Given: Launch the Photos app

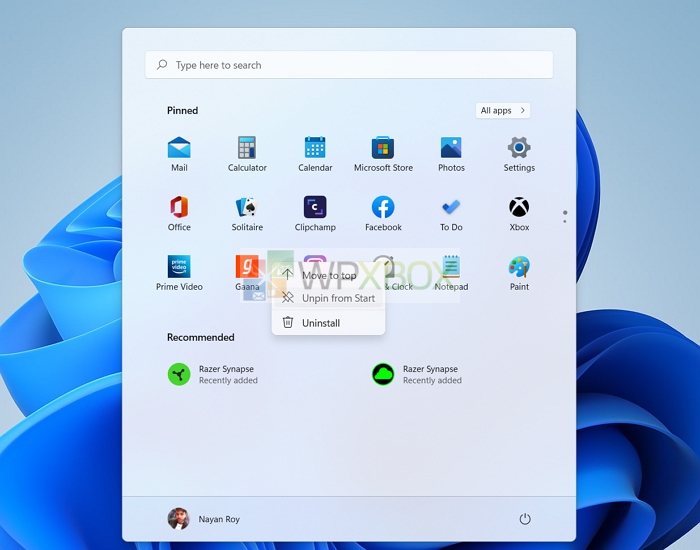Looking at the screenshot, I should click(x=451, y=154).
